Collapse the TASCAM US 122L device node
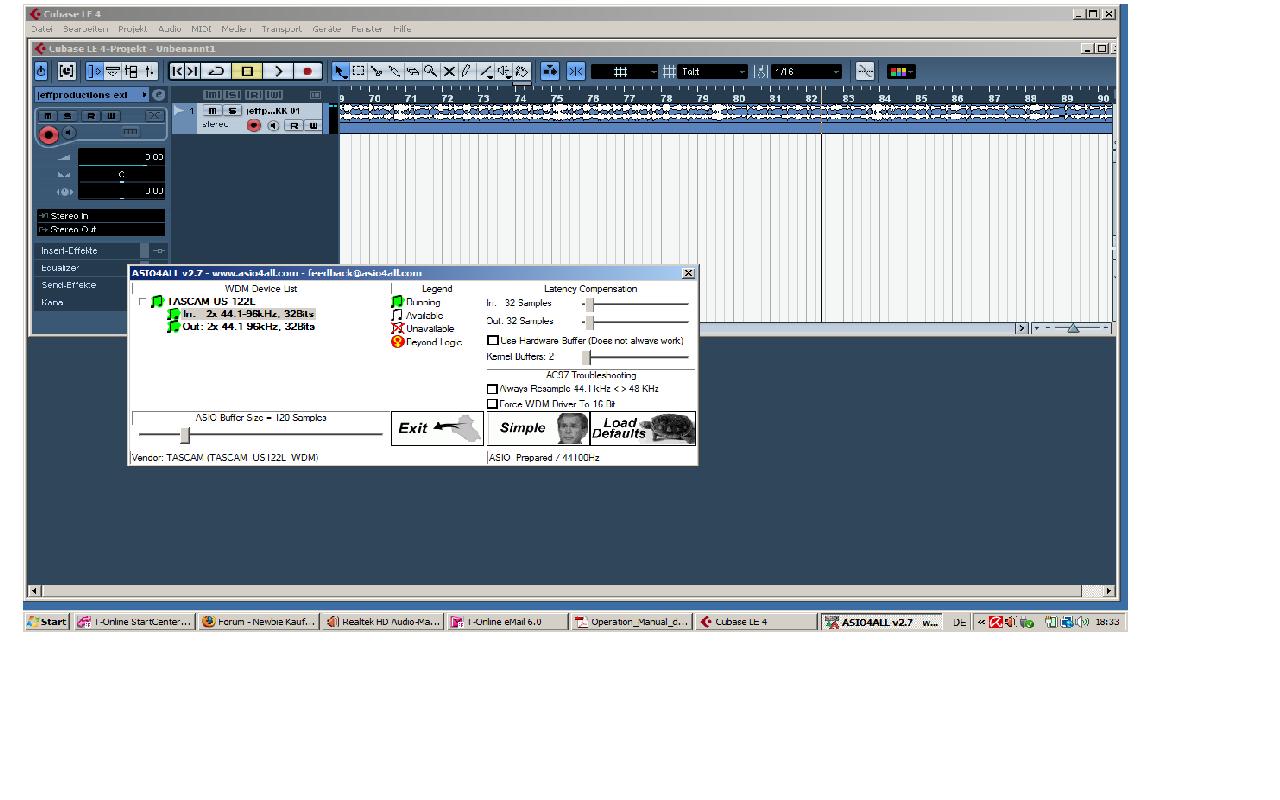 coord(143,302)
